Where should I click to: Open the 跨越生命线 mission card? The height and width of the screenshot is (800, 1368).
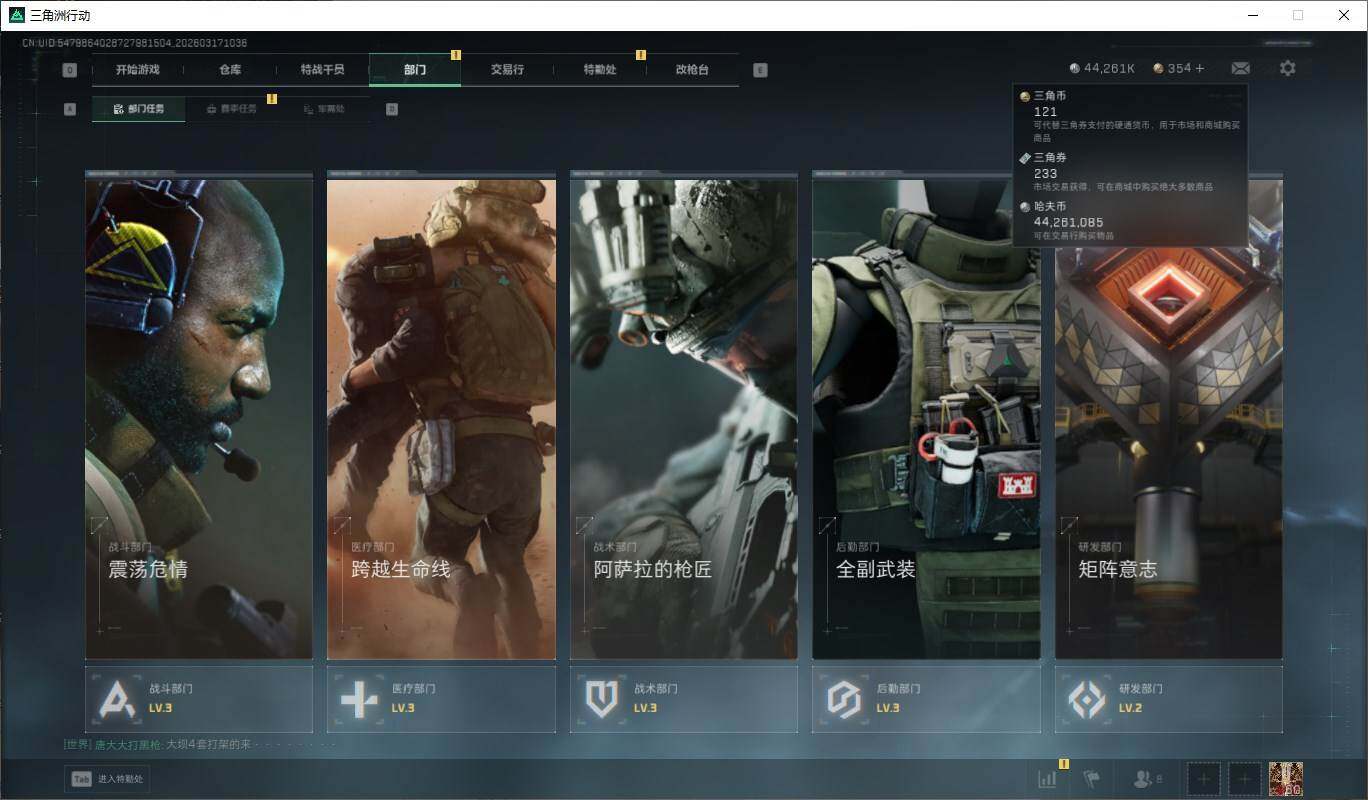(441, 415)
